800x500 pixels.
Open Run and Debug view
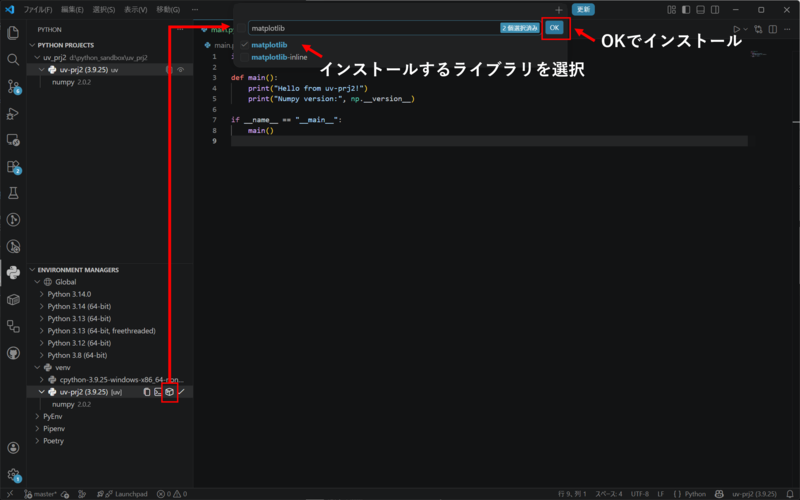(13, 114)
